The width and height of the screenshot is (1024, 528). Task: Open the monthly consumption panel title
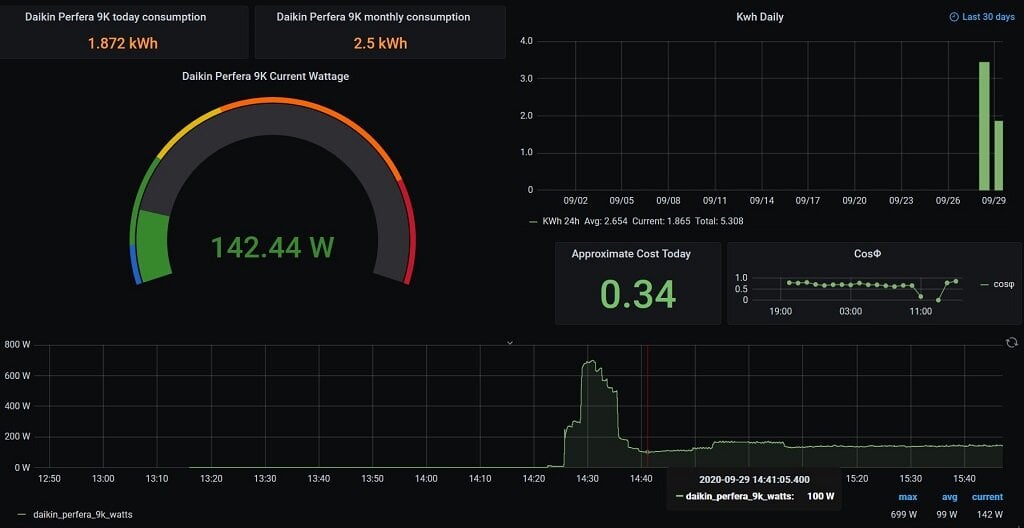tap(373, 17)
